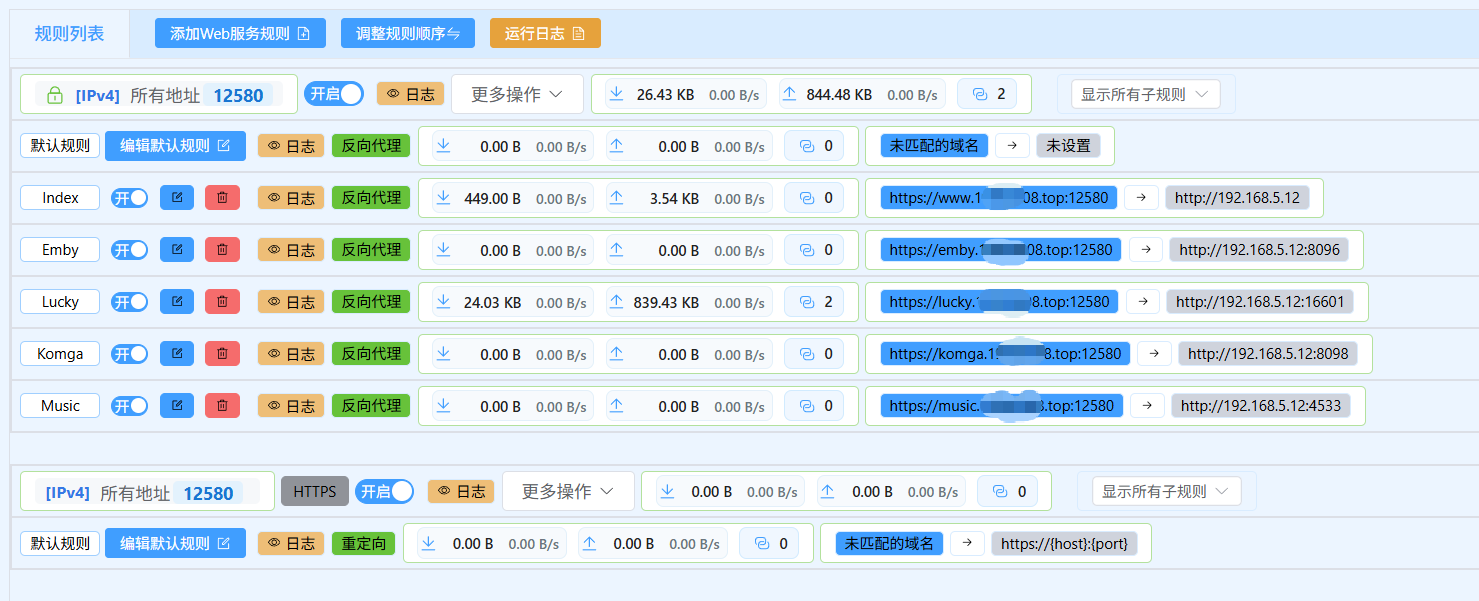Viewport: 1479px width, 601px height.
Task: Edit the Music rule
Action: point(177,406)
